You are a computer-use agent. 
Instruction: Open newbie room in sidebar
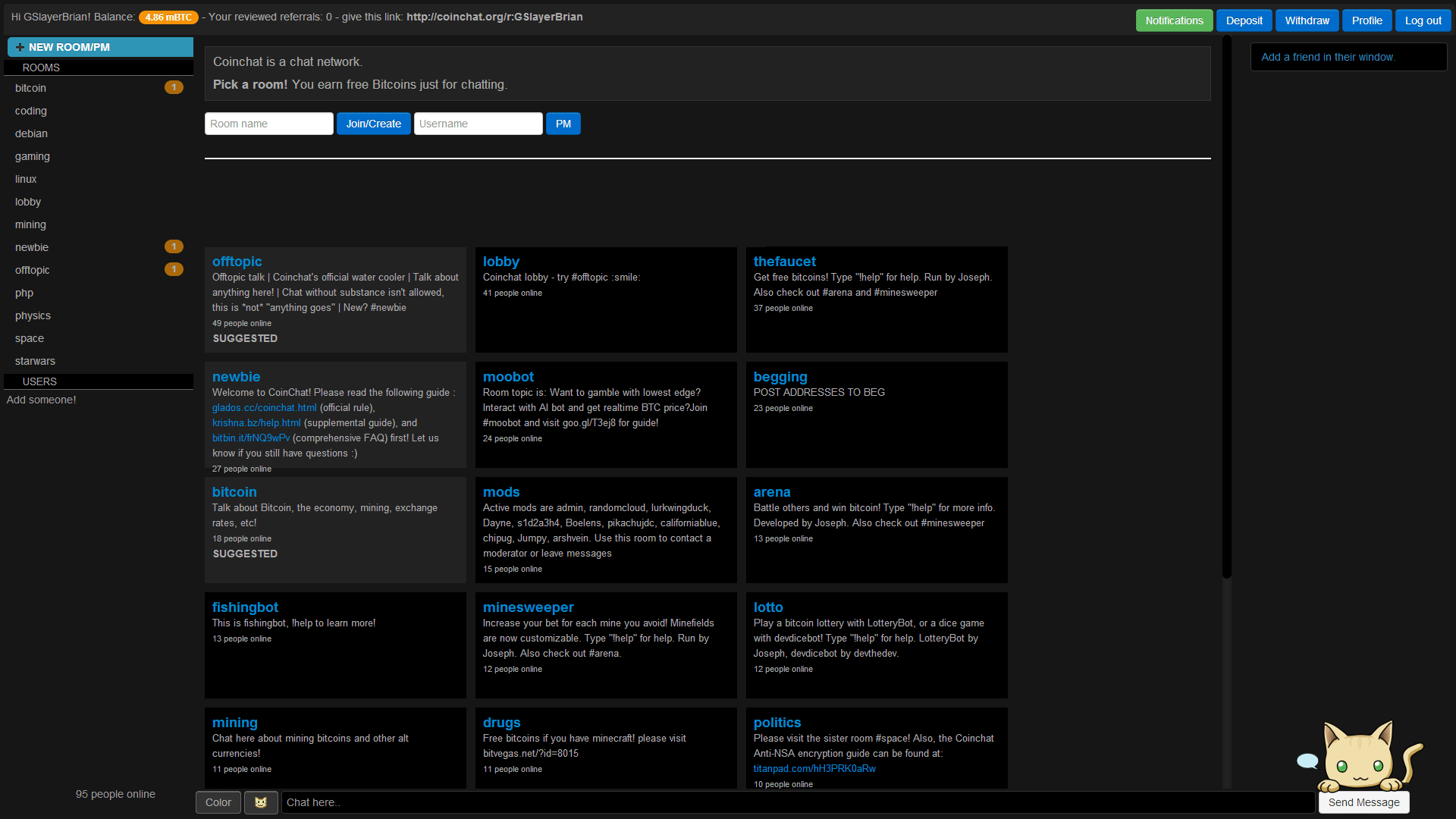(32, 247)
